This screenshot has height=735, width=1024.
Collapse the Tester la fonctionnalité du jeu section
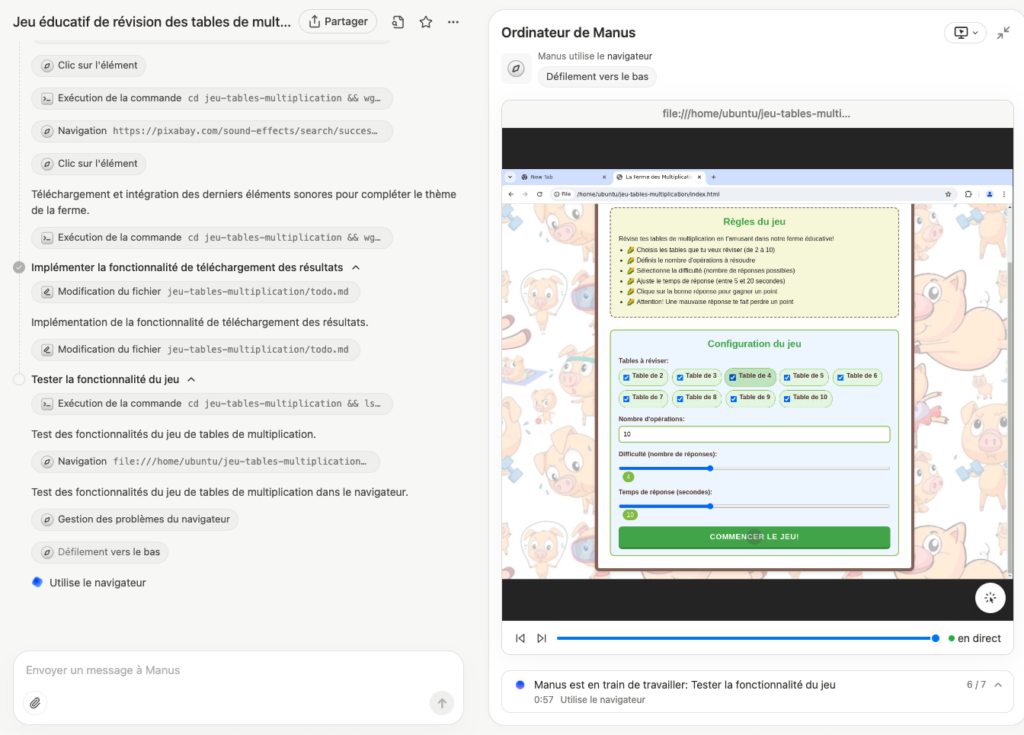(191, 380)
